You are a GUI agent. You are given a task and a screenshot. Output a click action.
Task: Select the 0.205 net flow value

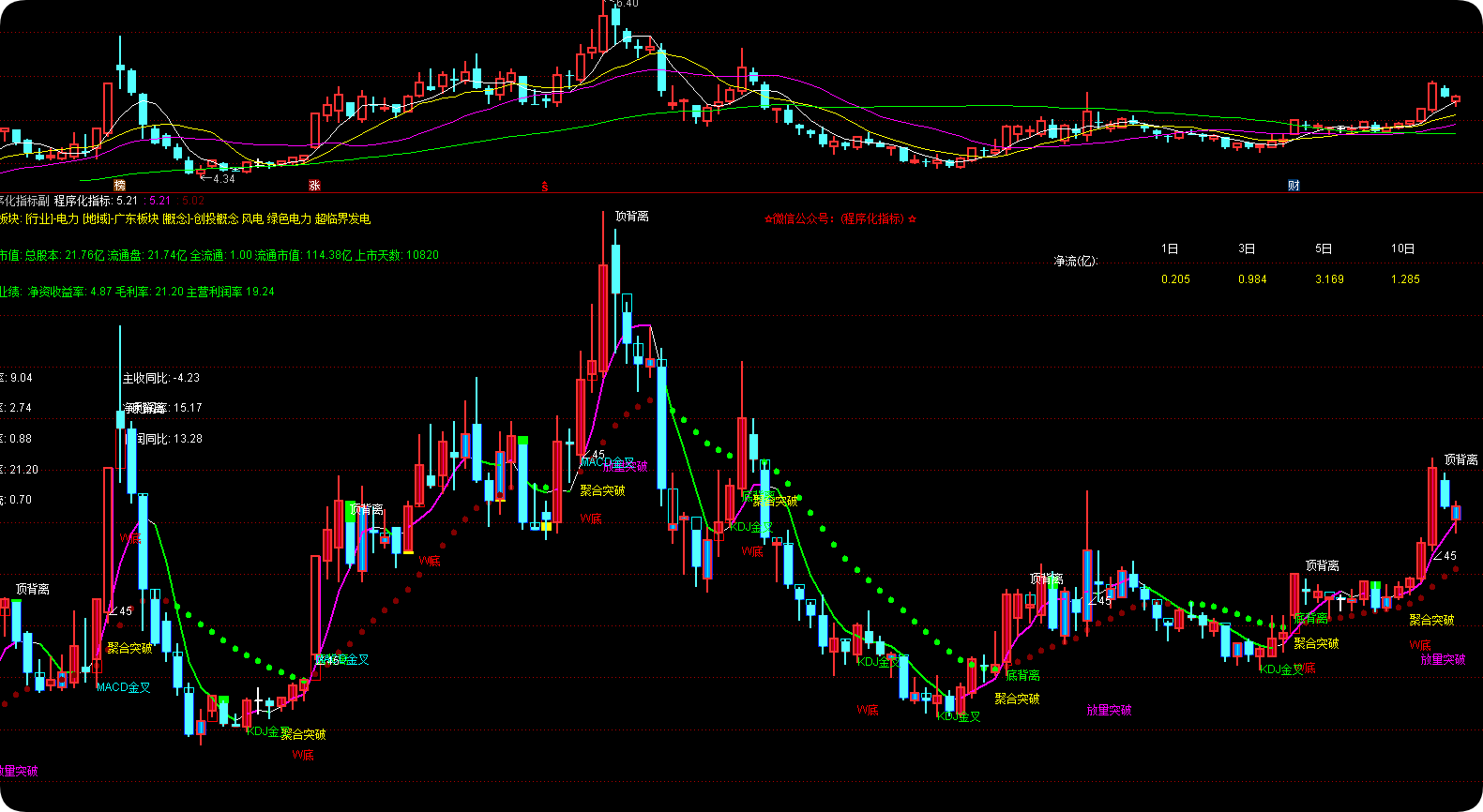coord(1175,279)
